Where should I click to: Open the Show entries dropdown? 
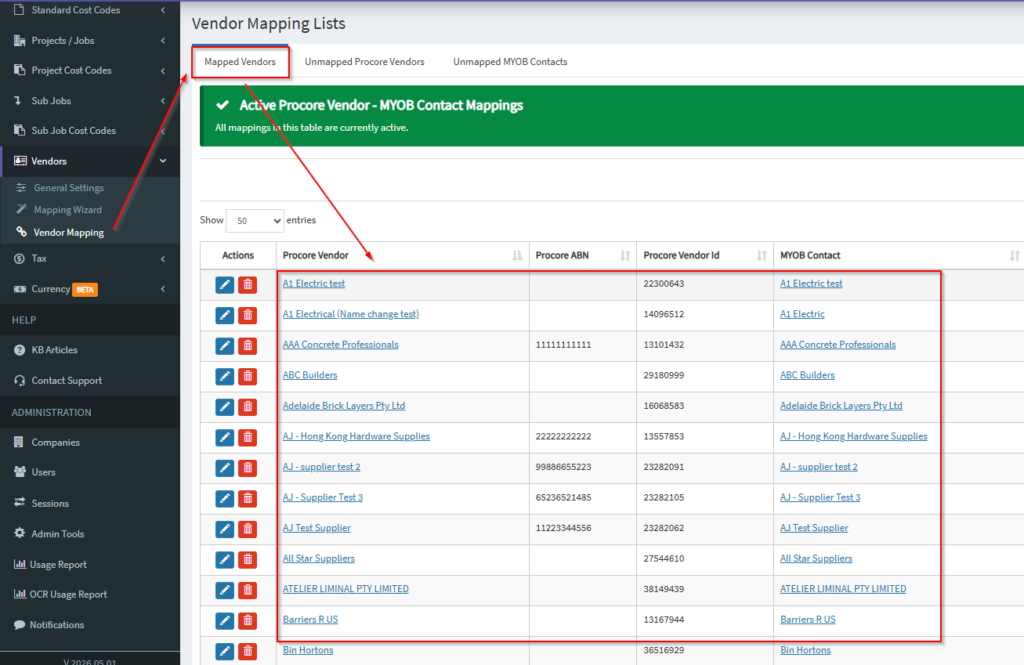coord(255,221)
